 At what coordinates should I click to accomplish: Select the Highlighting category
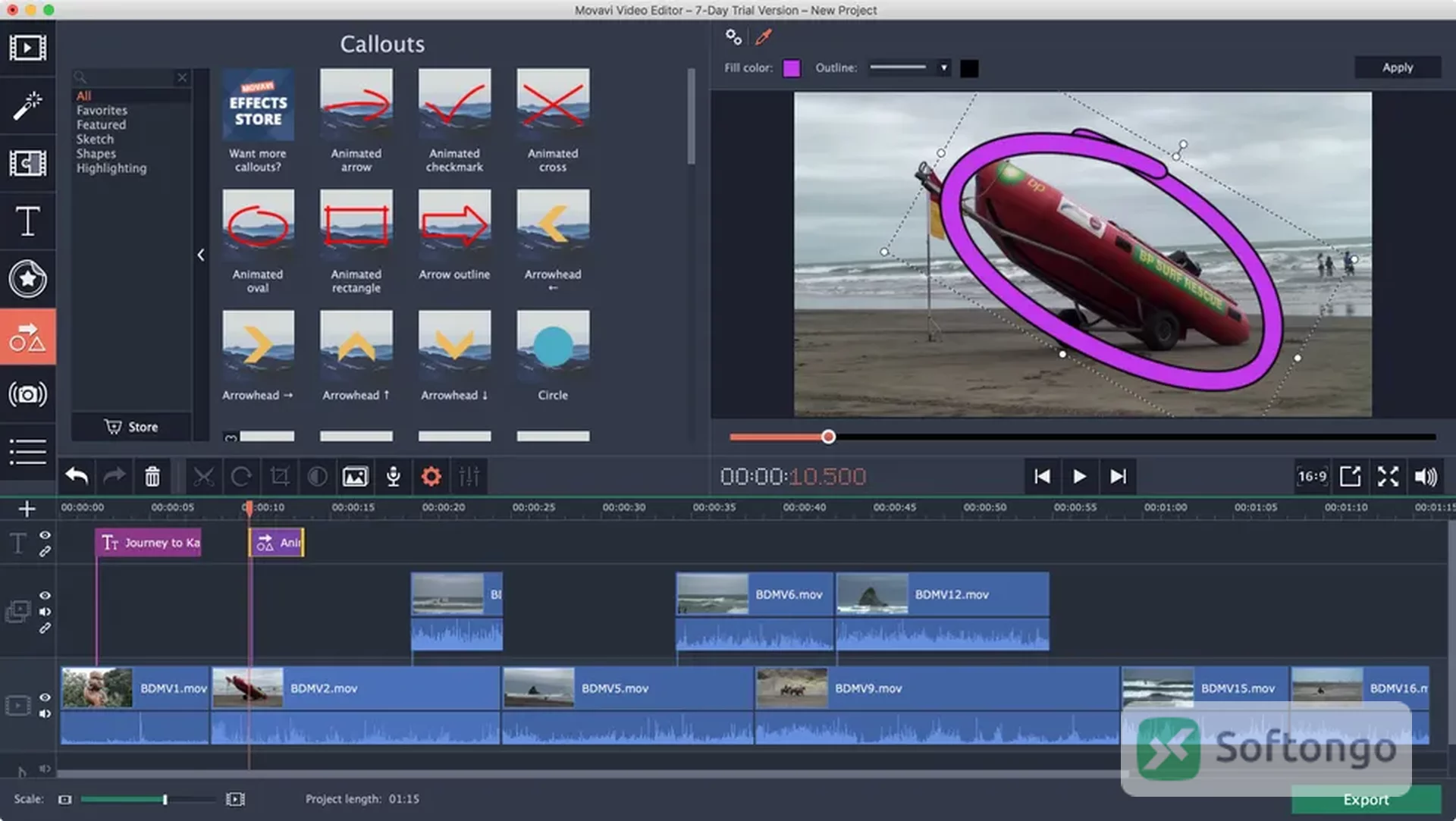pyautogui.click(x=111, y=168)
